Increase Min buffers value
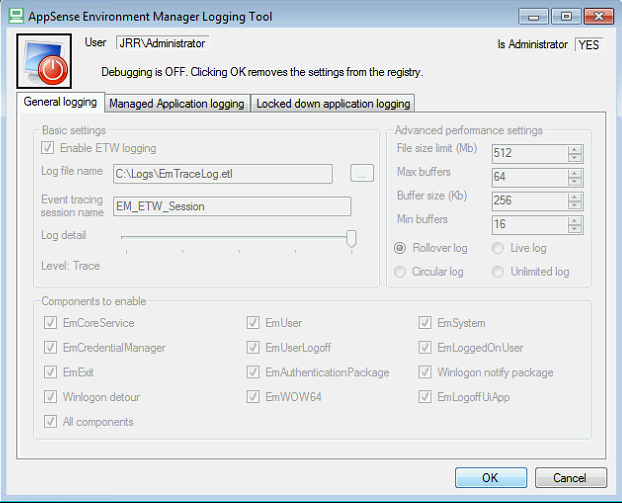 click(x=574, y=221)
